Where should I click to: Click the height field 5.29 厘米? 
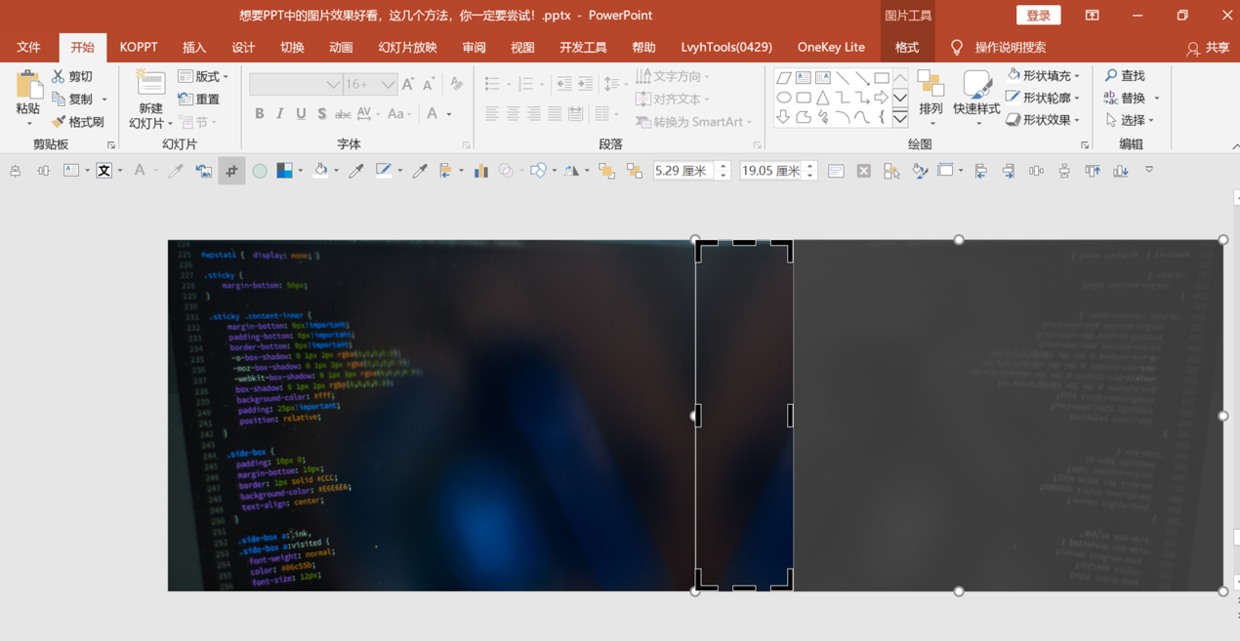pos(685,171)
